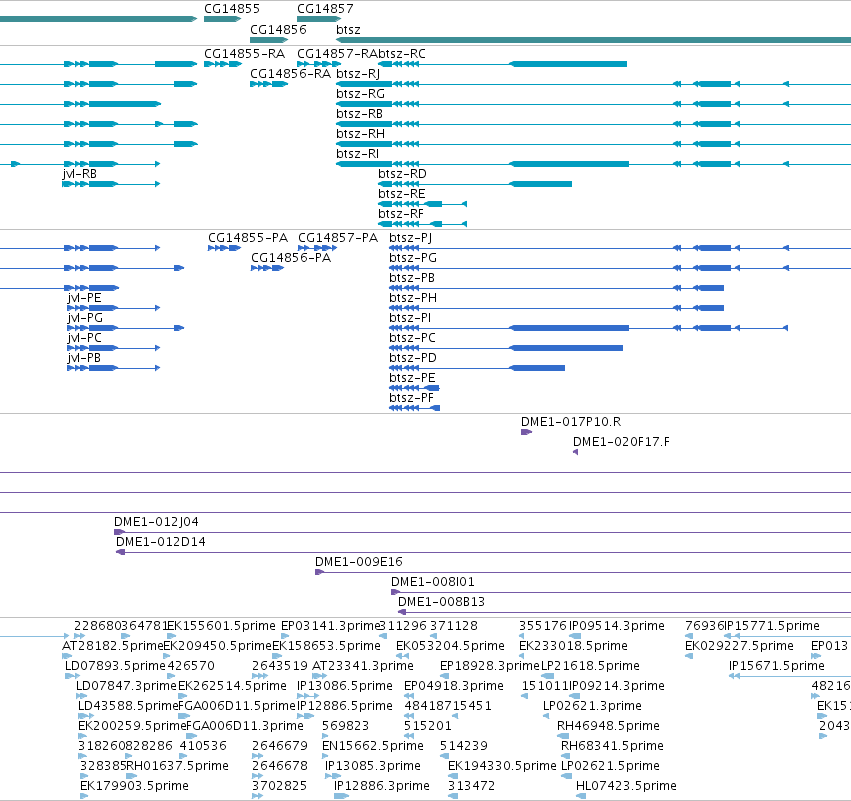Image resolution: width=851 pixels, height=801 pixels.
Task: Select transcript CG14855-RA label
Action: (x=244, y=54)
